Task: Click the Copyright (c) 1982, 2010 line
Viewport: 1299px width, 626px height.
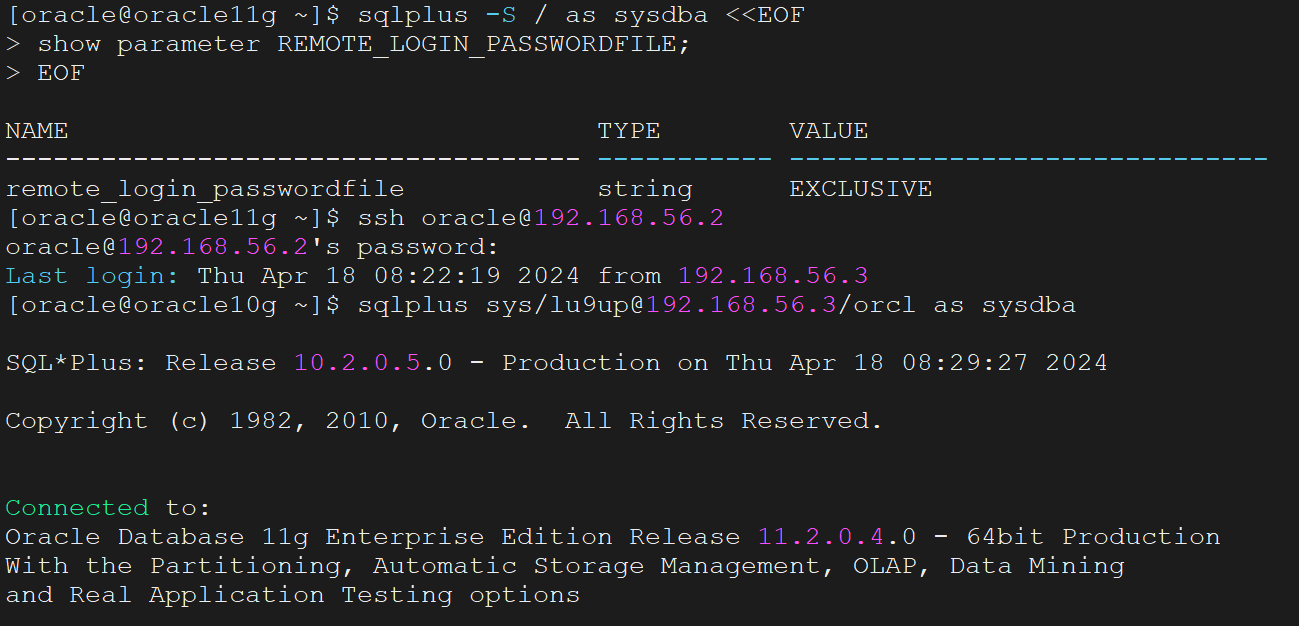Action: (443, 421)
